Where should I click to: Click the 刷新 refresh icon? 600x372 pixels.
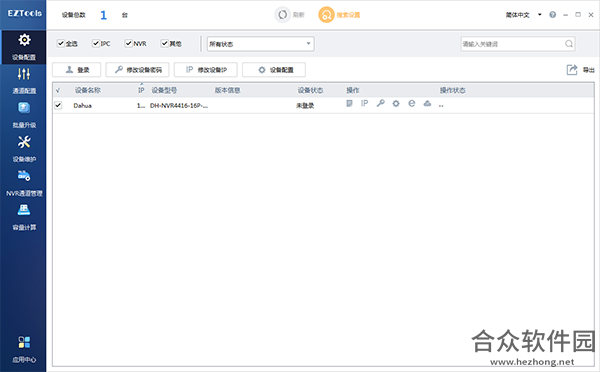282,15
